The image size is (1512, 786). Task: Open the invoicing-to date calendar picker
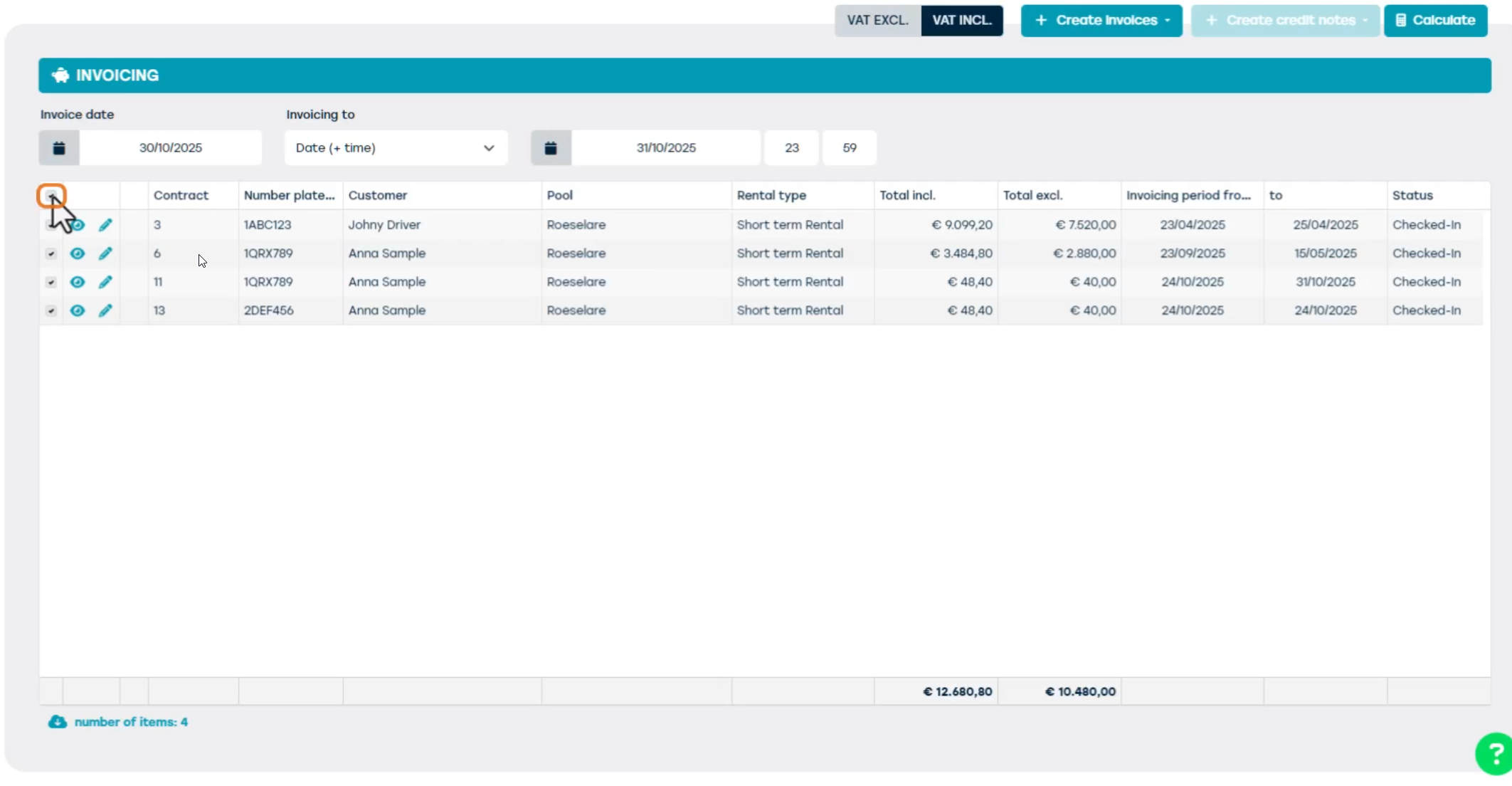[551, 148]
